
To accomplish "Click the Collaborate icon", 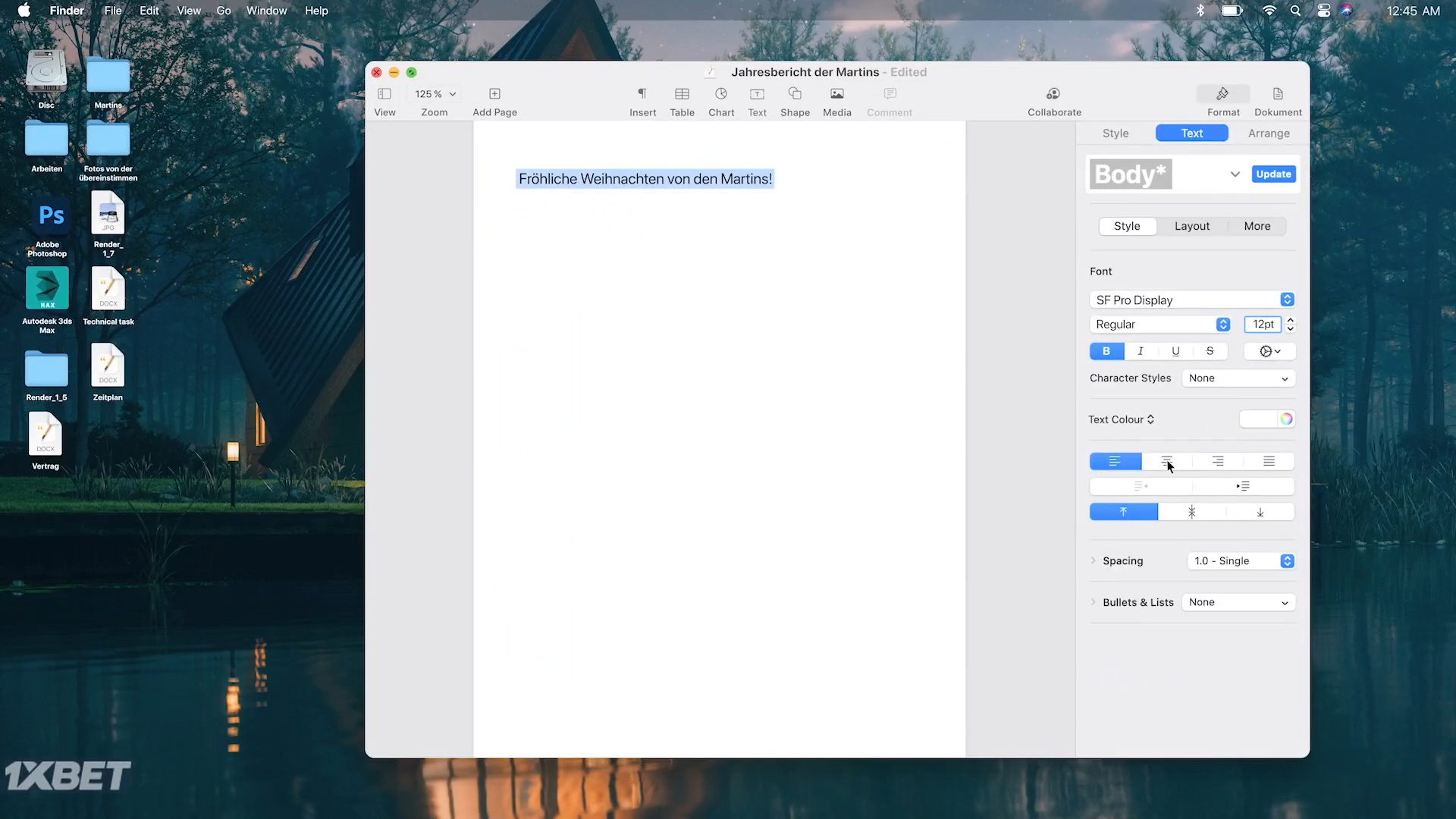I will pos(1053,94).
